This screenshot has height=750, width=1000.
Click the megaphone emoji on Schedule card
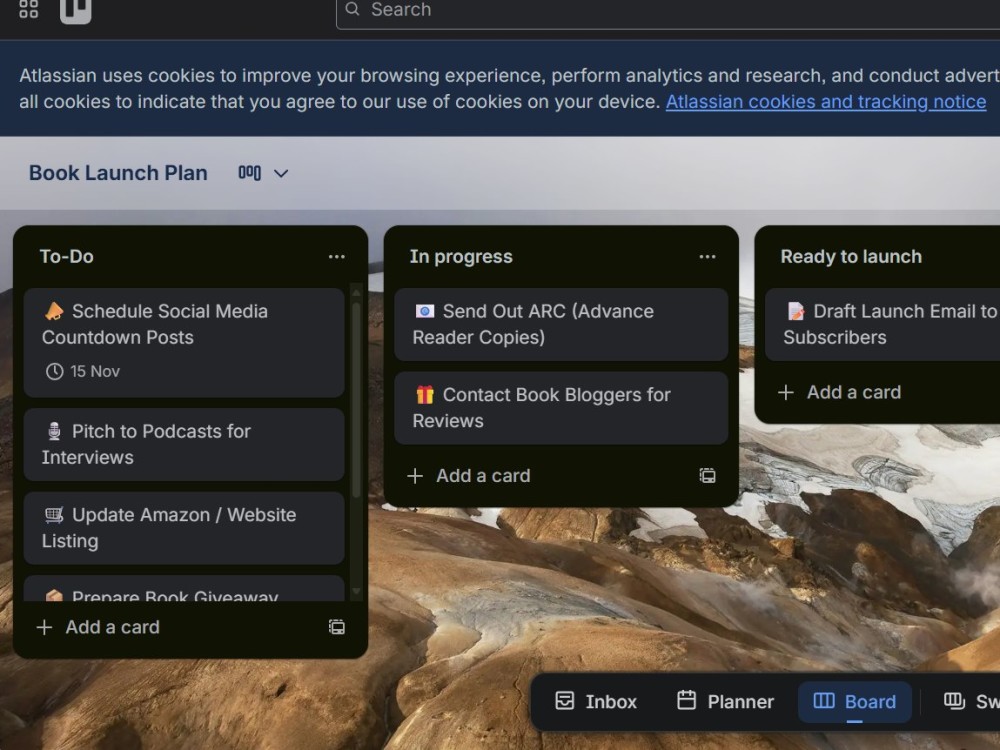coord(54,311)
